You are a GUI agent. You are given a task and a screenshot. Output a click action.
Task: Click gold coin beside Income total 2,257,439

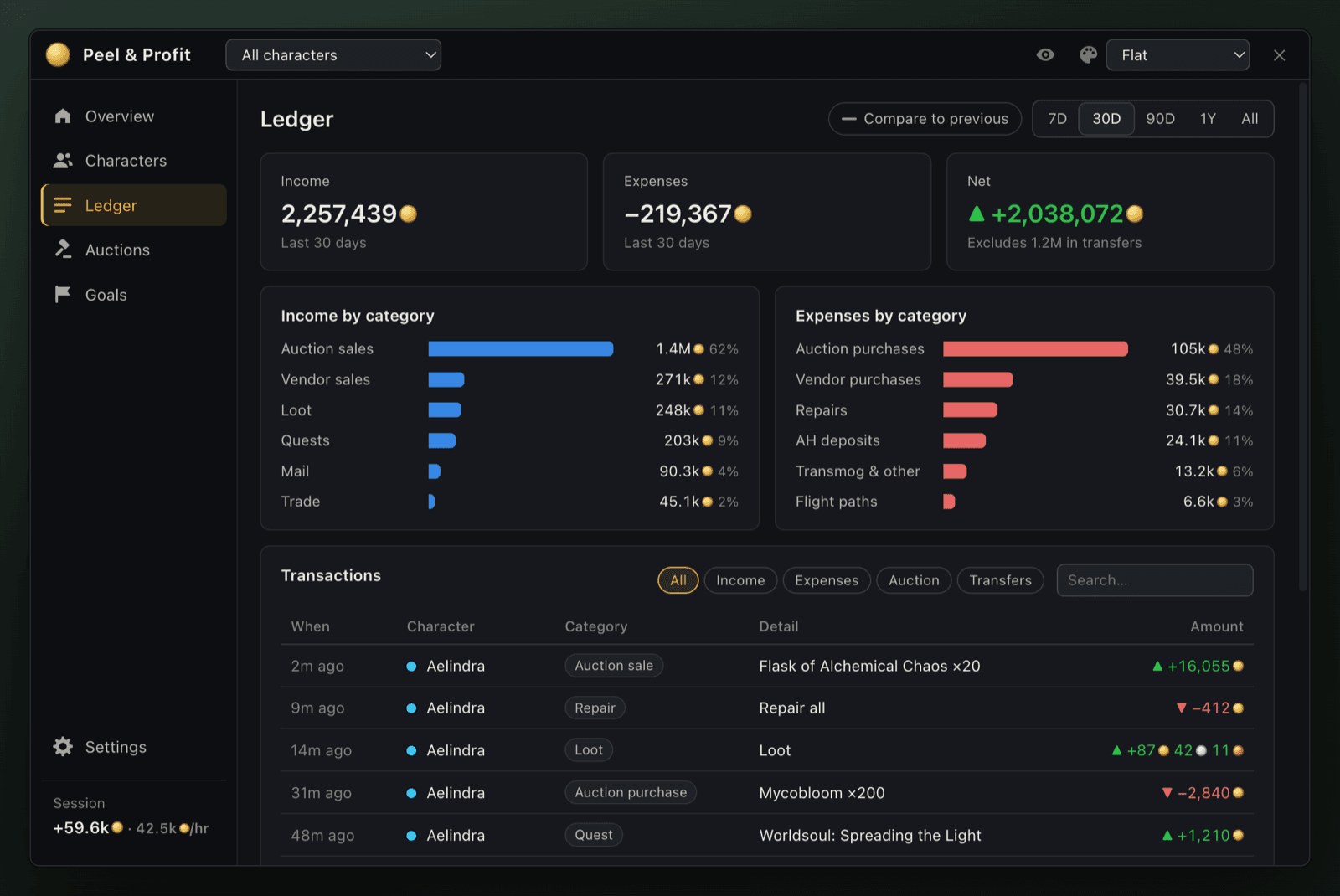pos(408,214)
